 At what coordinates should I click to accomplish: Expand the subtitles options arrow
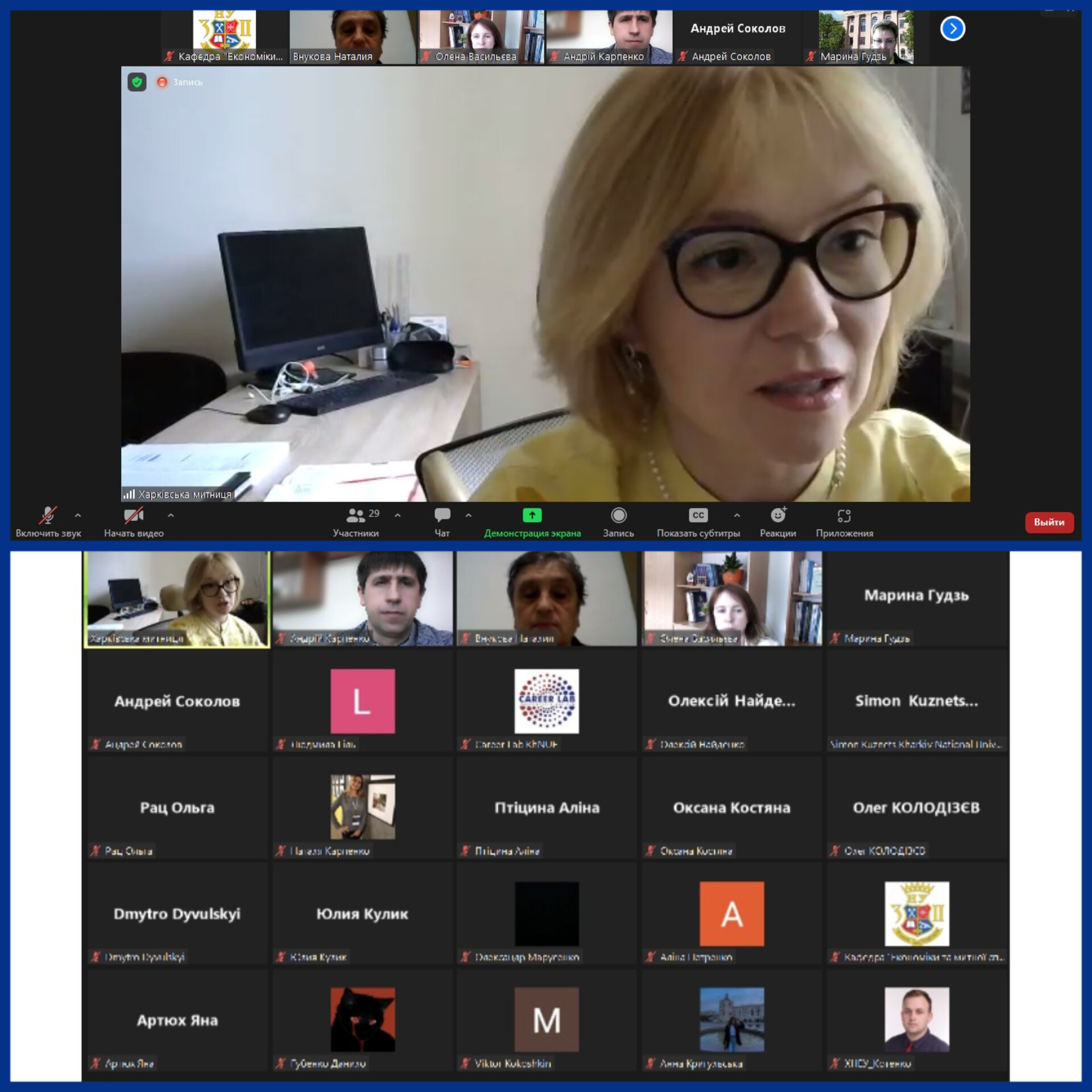pyautogui.click(x=737, y=515)
